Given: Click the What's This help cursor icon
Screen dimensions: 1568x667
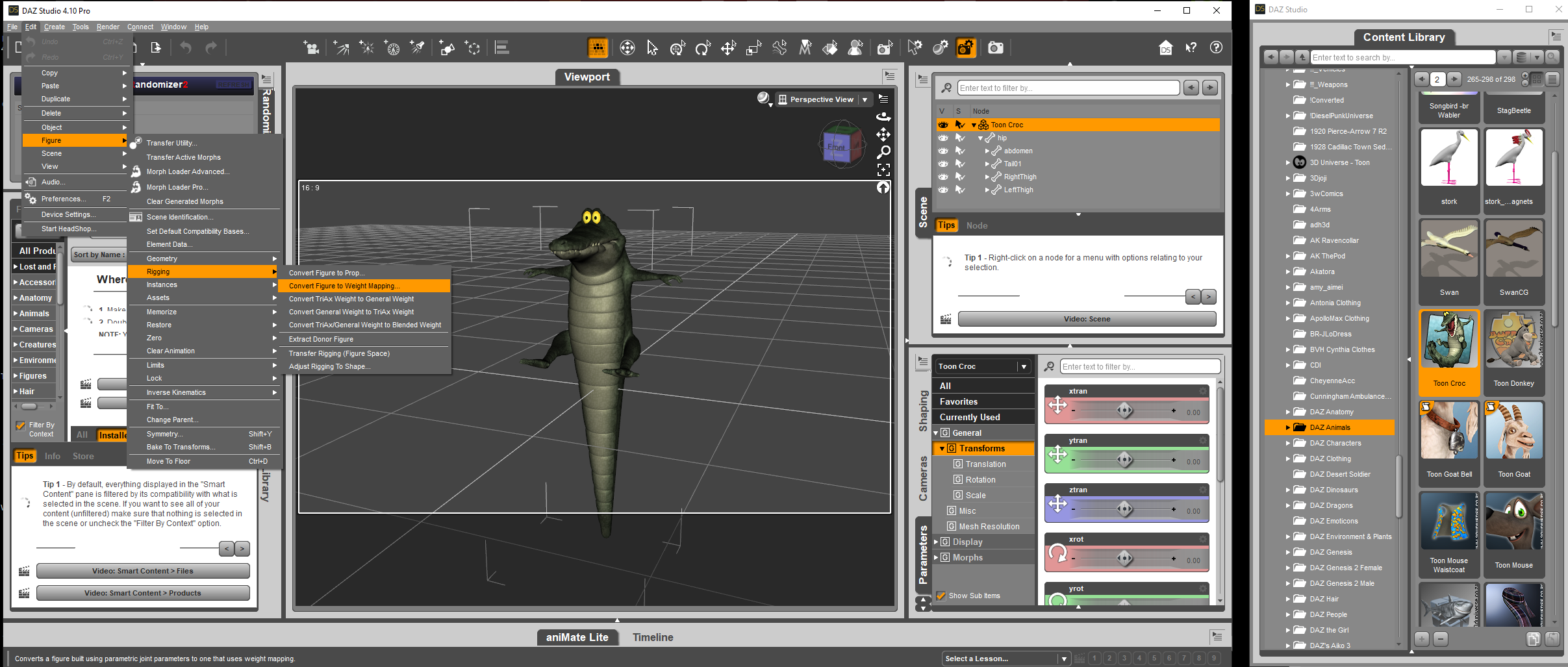Looking at the screenshot, I should pyautogui.click(x=1191, y=47).
